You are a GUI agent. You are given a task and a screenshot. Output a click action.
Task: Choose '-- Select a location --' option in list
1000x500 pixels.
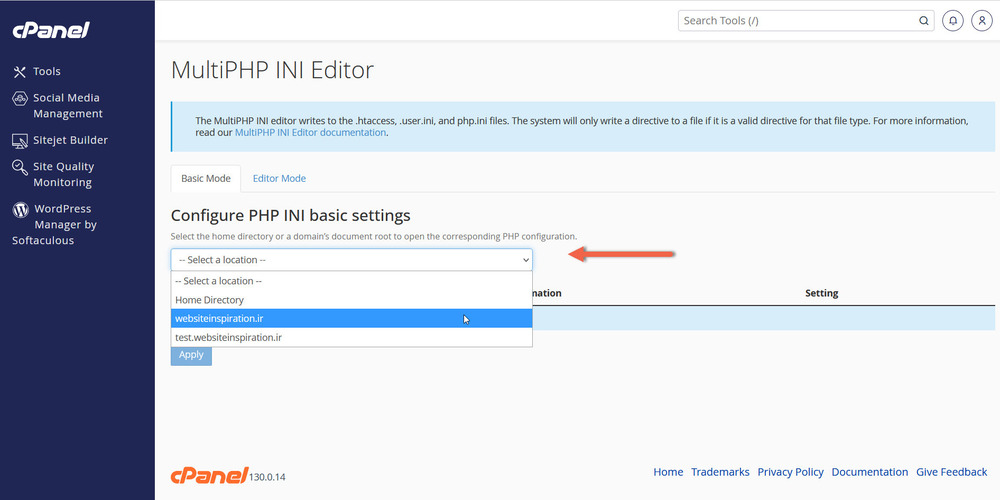tap(351, 281)
